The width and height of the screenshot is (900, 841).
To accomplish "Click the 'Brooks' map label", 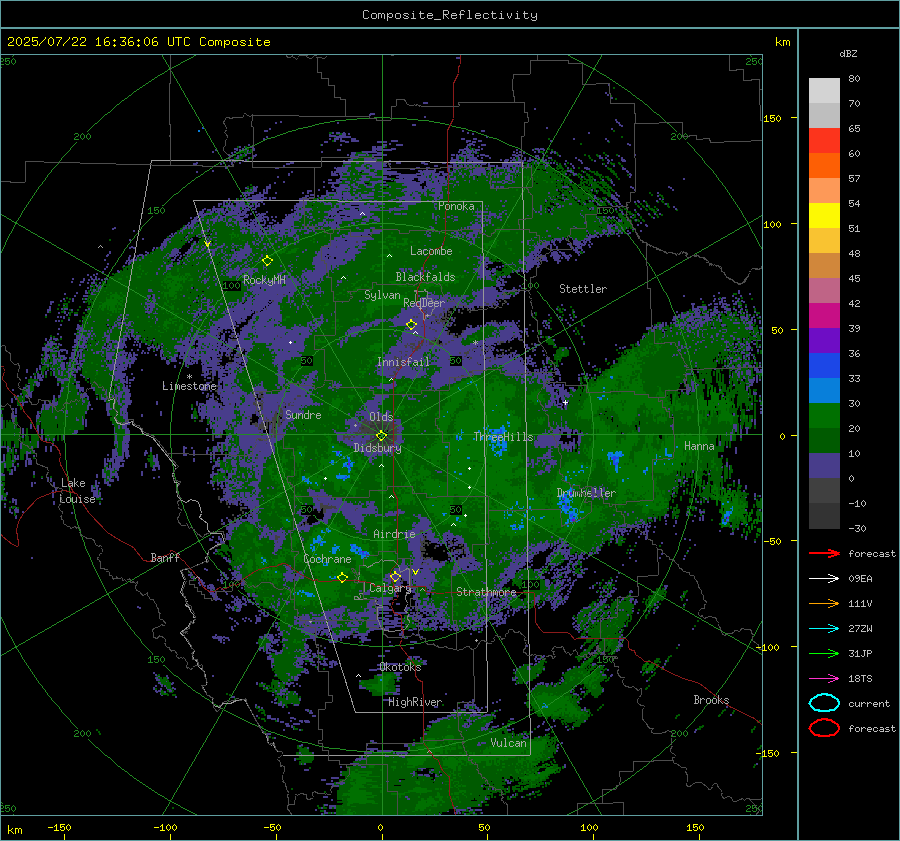I will 711,700.
